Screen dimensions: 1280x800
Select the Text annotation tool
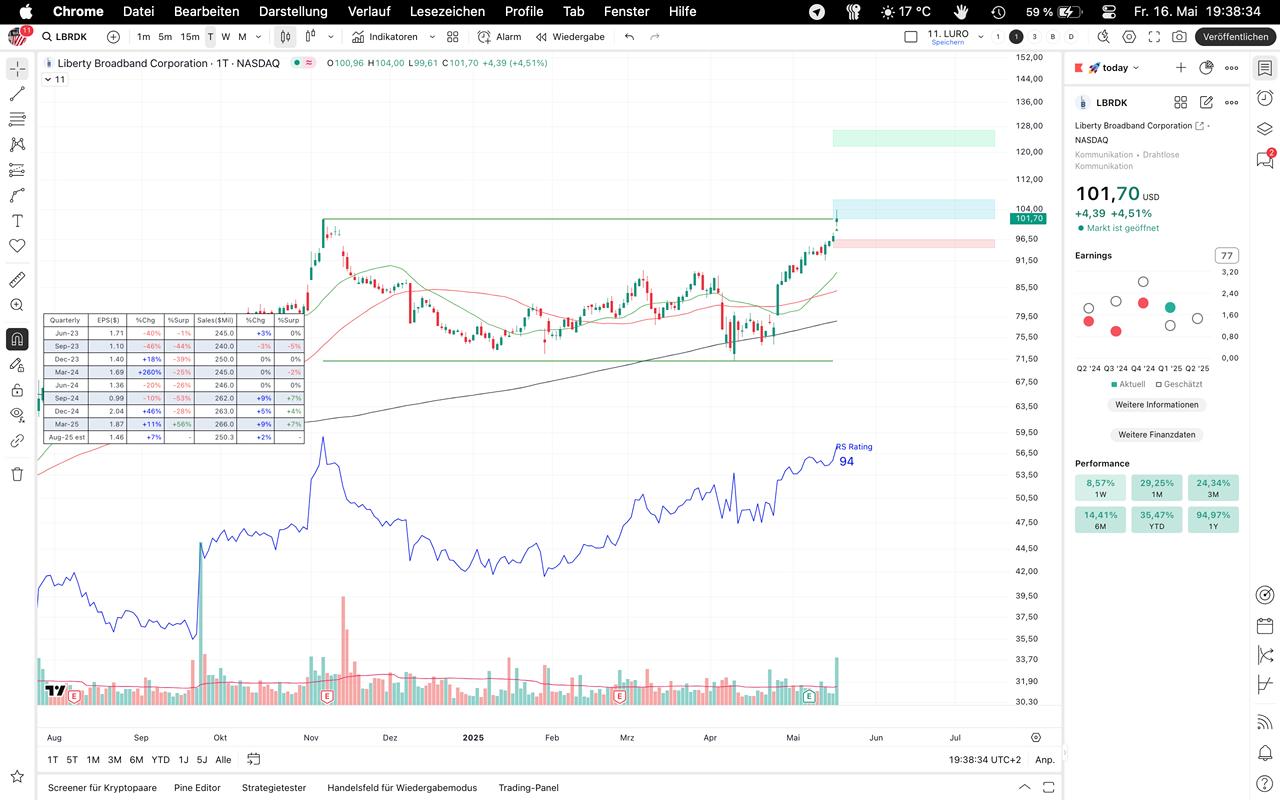point(17,220)
